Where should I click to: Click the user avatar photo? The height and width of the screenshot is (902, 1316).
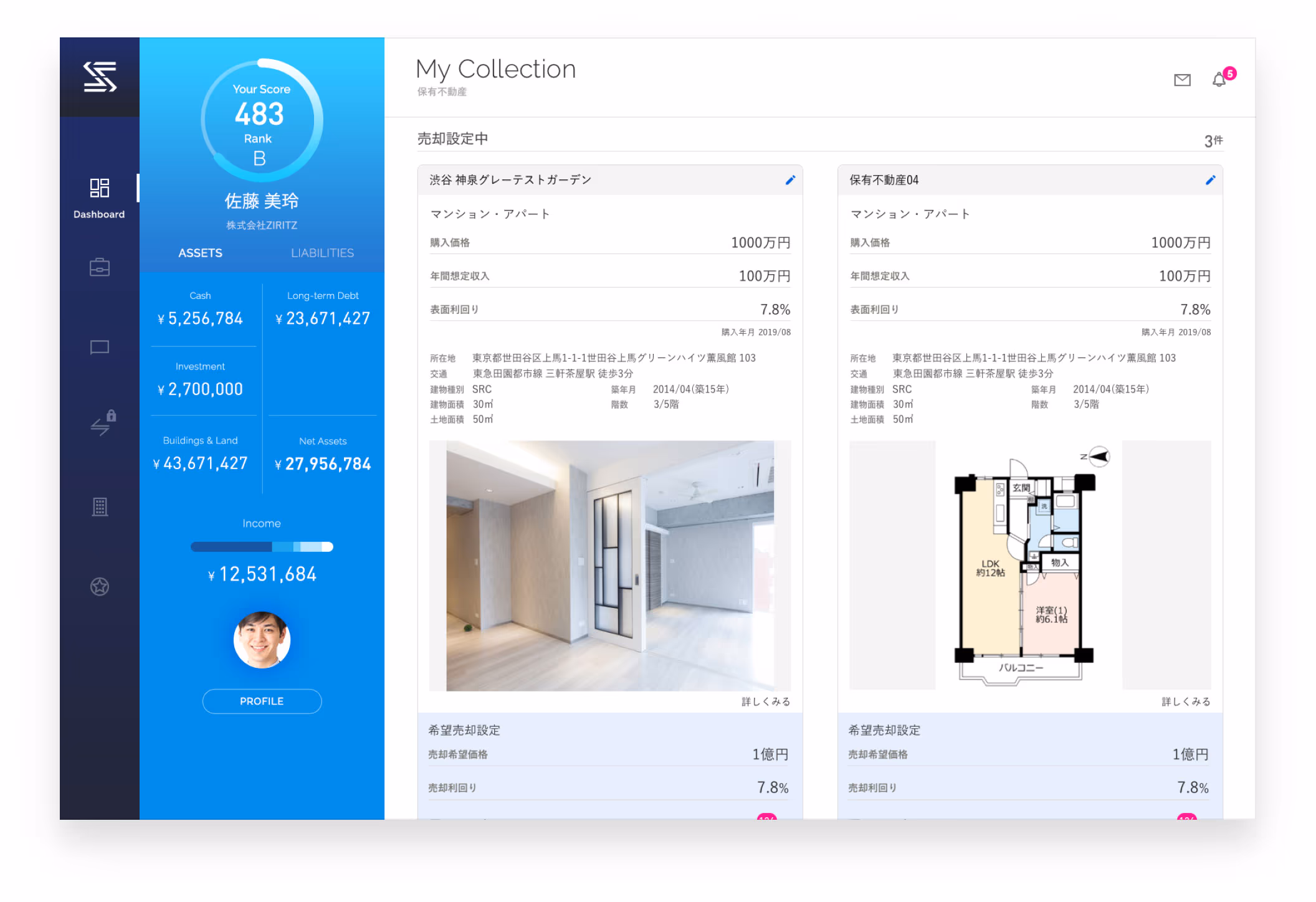pyautogui.click(x=262, y=640)
